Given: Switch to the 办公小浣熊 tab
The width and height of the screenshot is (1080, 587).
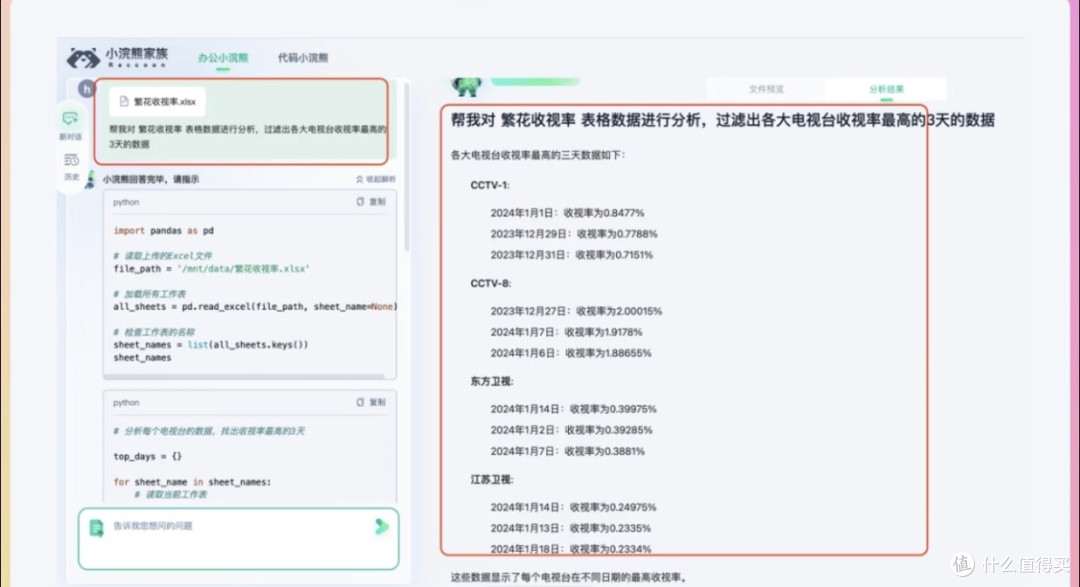Looking at the screenshot, I should click(222, 58).
